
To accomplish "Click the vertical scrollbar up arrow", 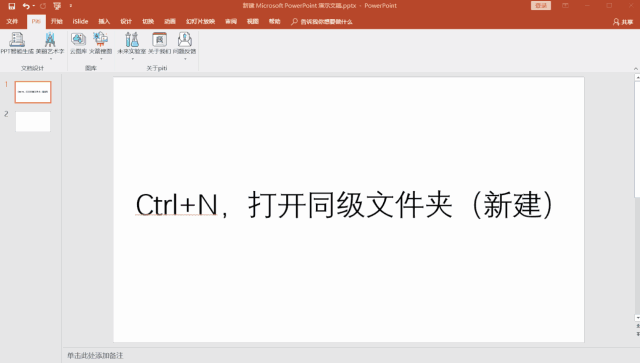I will [x=637, y=77].
